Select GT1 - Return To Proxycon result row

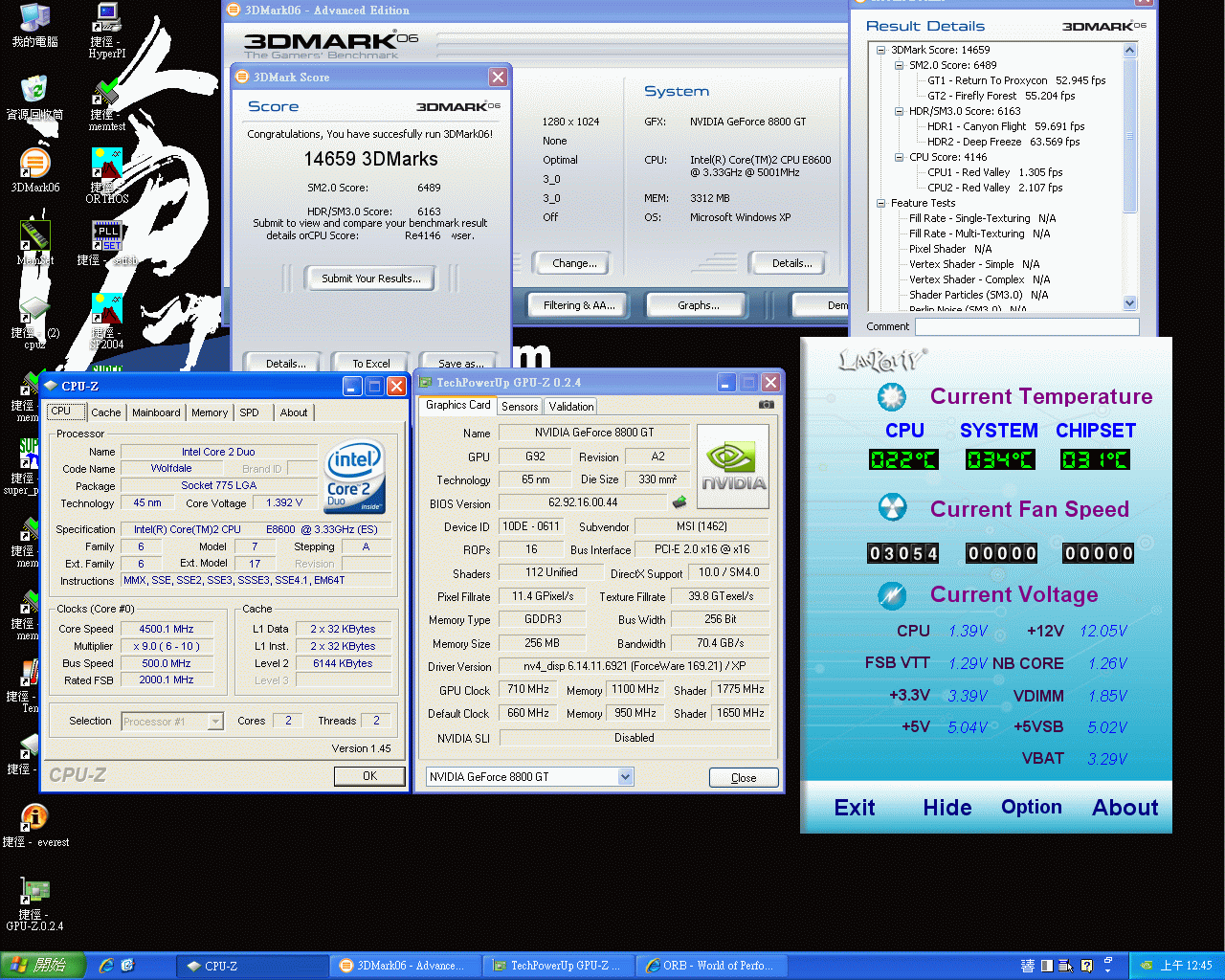pos(1016,80)
